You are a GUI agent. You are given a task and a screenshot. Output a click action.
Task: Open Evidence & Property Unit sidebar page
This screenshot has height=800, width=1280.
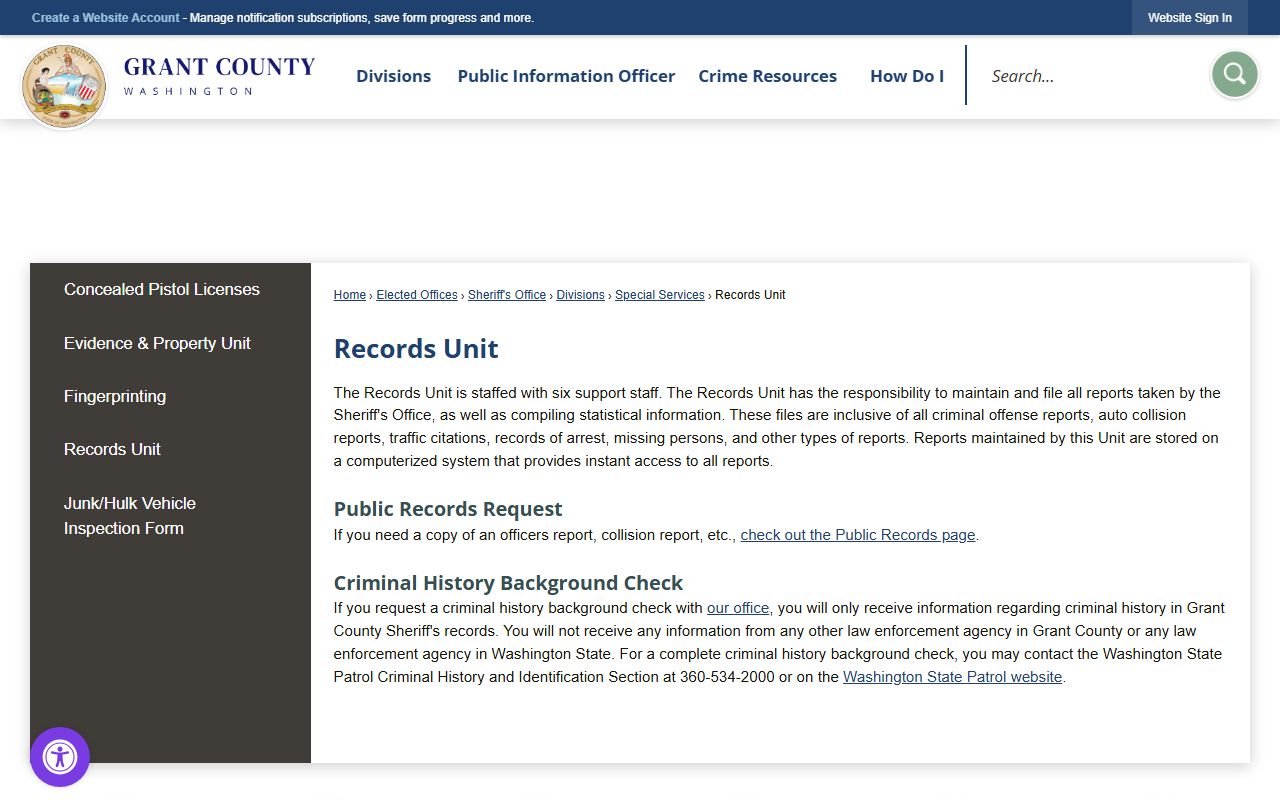pyautogui.click(x=157, y=343)
